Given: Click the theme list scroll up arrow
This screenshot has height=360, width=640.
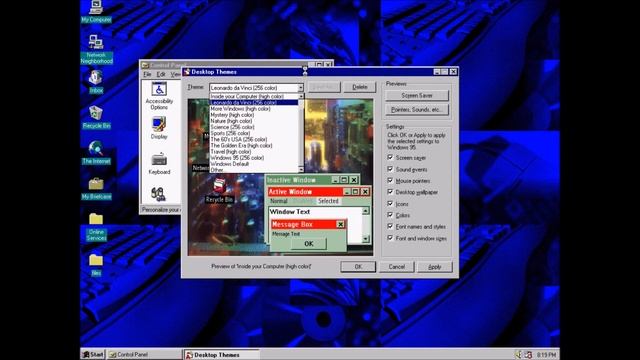Looking at the screenshot, I should 301,96.
